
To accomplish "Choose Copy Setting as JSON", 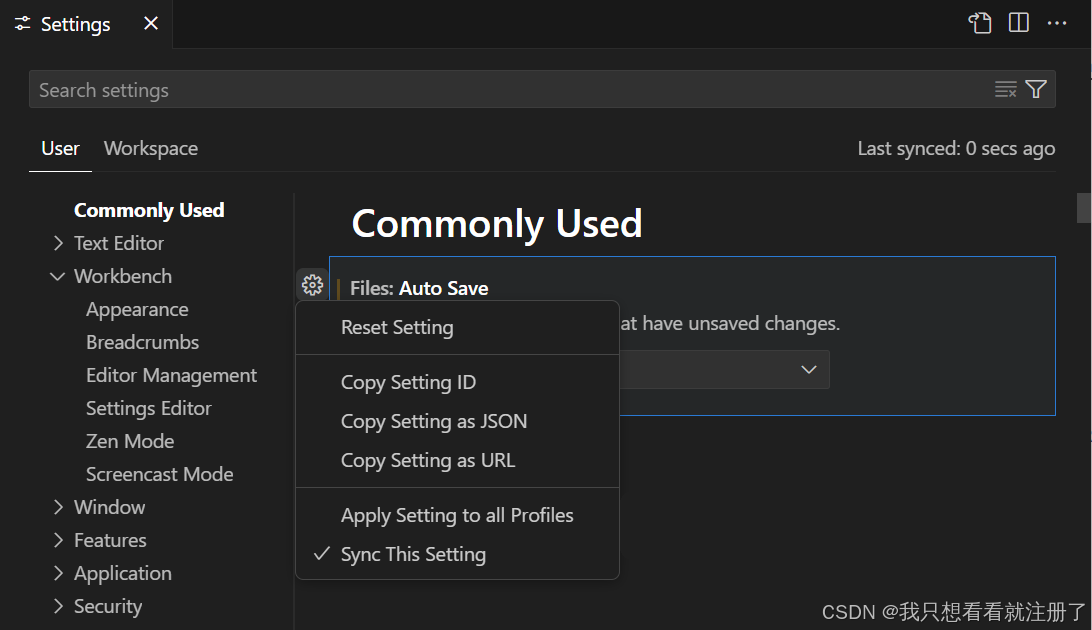I will pyautogui.click(x=434, y=421).
